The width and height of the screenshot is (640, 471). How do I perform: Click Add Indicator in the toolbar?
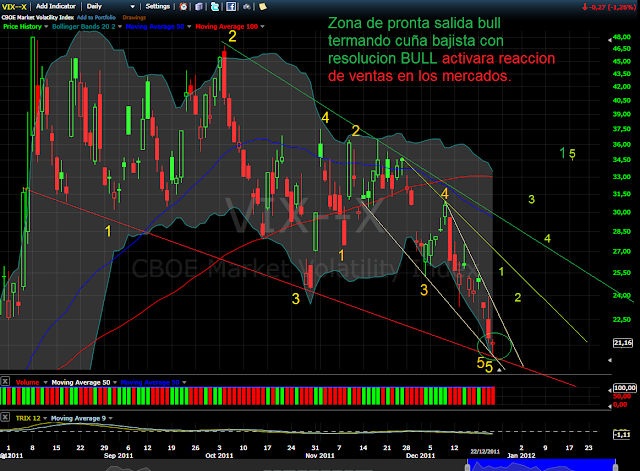tap(56, 7)
